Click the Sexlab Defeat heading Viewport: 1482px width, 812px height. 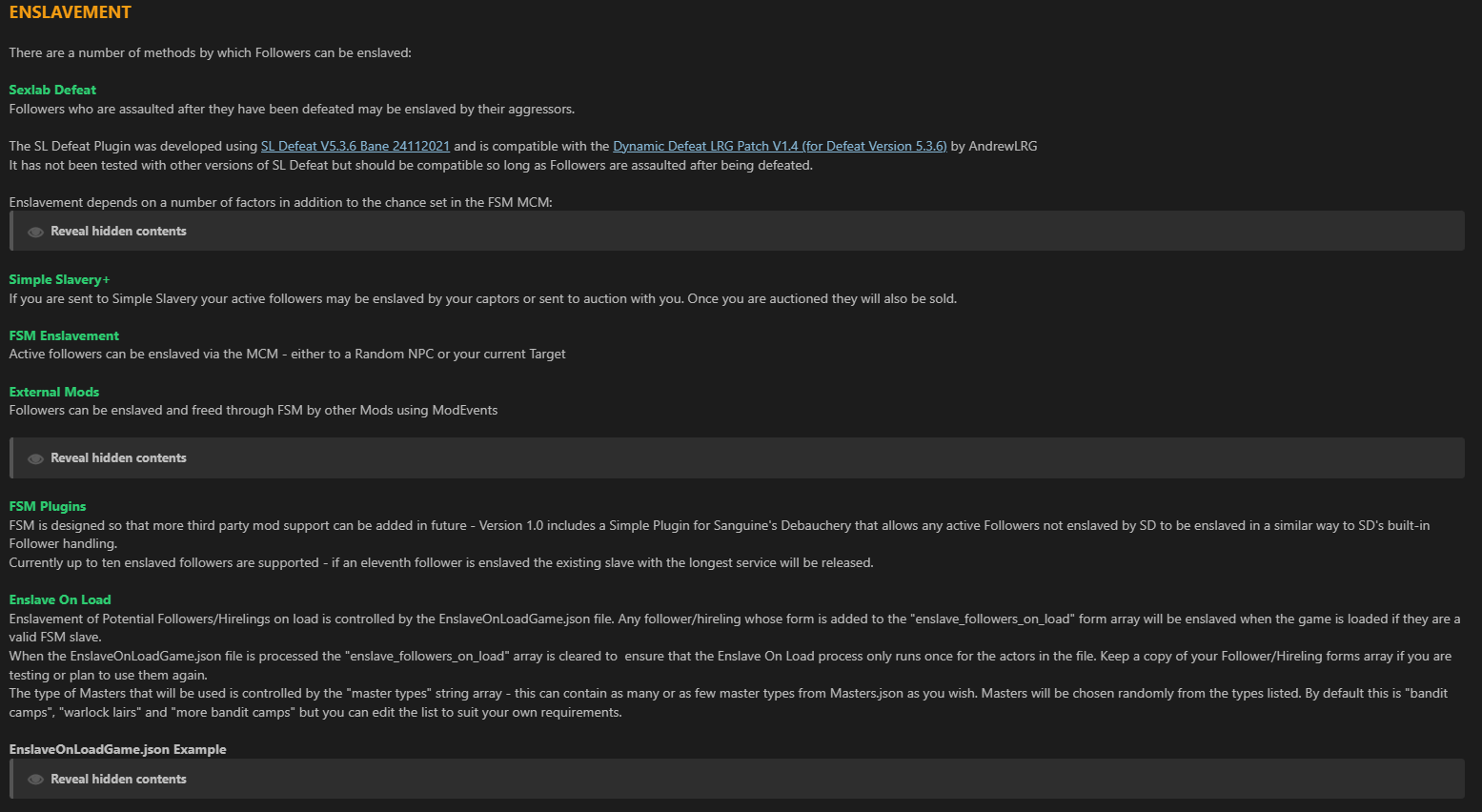[x=52, y=90]
